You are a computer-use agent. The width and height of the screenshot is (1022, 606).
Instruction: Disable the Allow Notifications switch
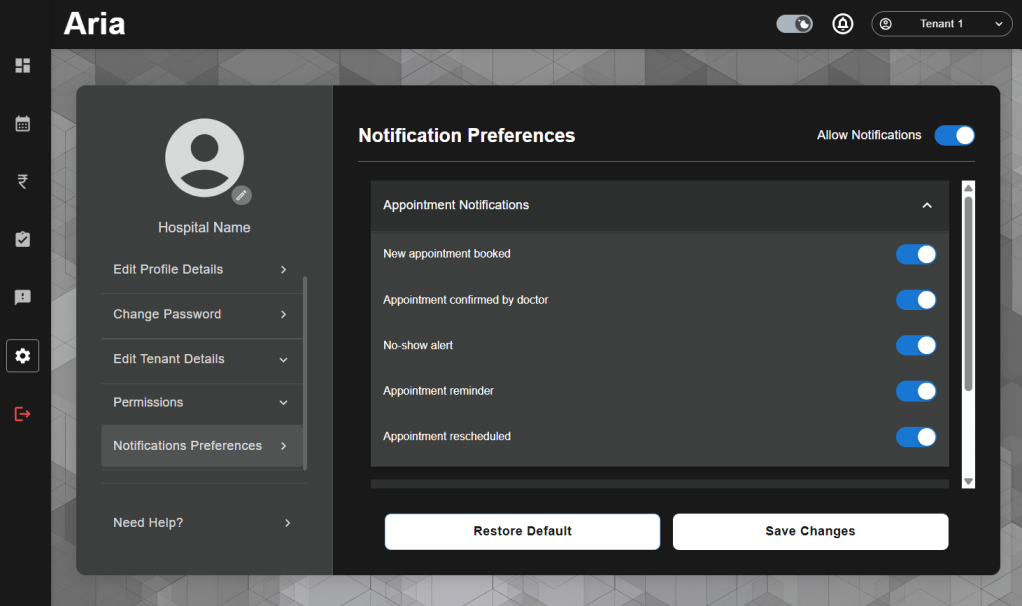[954, 136]
